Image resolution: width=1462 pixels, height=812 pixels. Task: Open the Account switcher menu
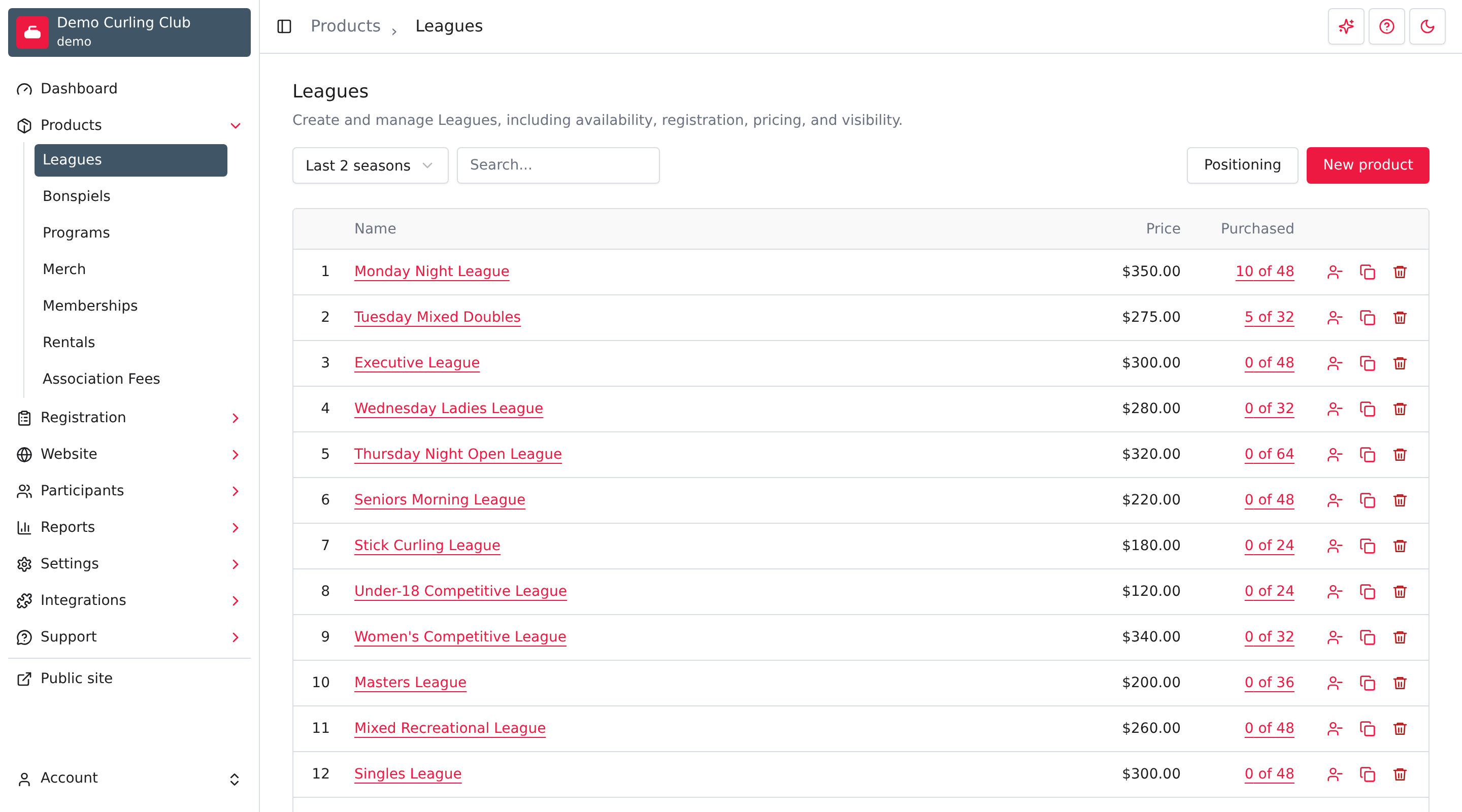(x=129, y=778)
